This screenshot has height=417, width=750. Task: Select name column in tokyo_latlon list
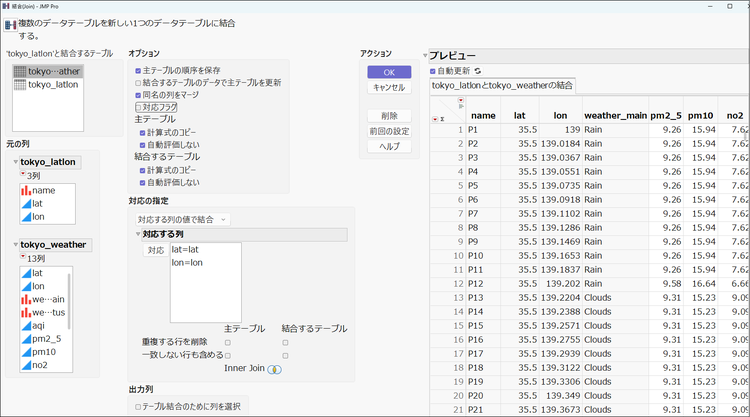pos(47,190)
